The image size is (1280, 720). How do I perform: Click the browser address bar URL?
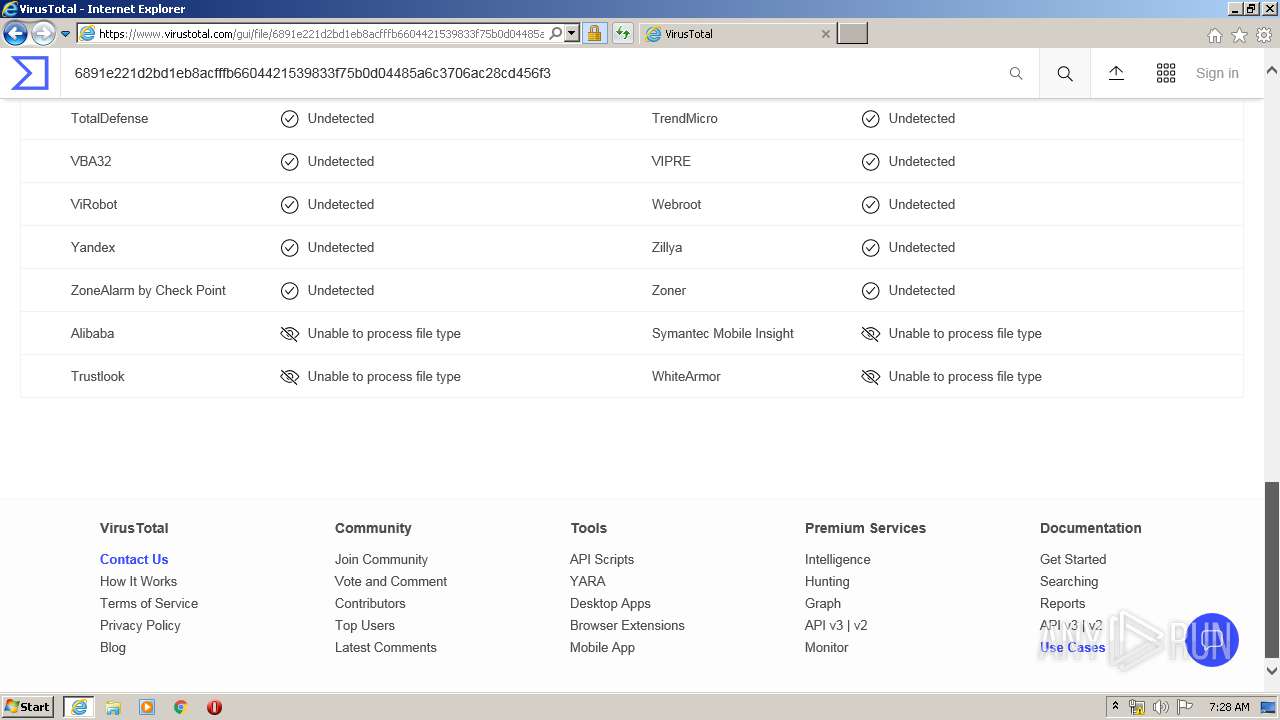tap(321, 33)
